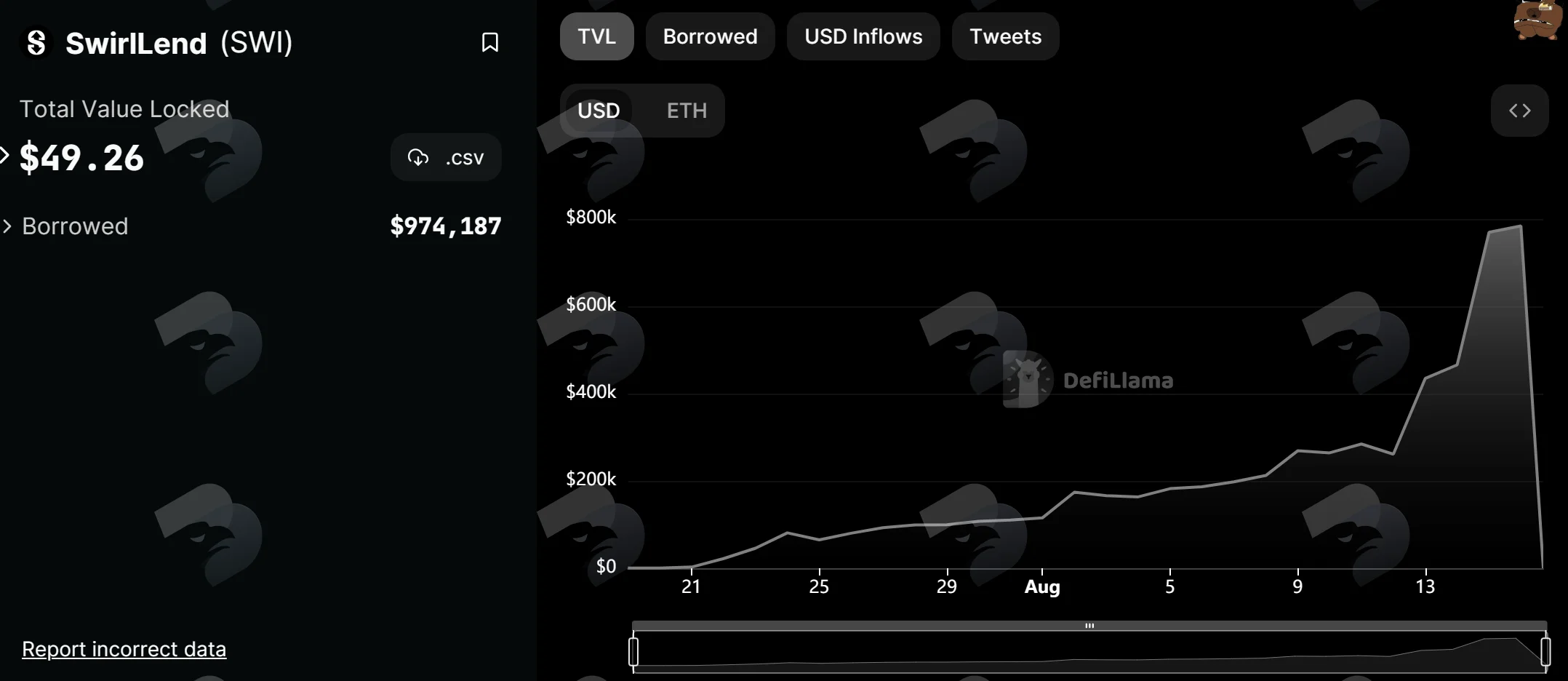Enable the Tweets chart overlay
The height and width of the screenshot is (681, 1568).
coord(1005,36)
